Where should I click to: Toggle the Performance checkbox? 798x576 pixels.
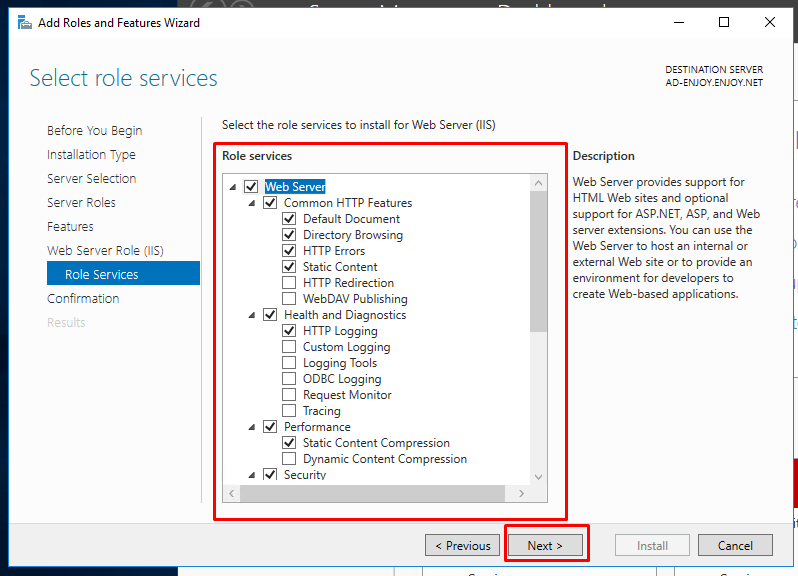(270, 426)
